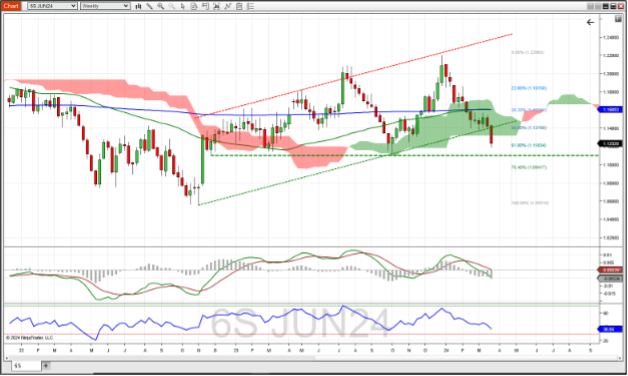Click the 50.00% Fibonacci level label
The width and height of the screenshot is (628, 376).
529,128
